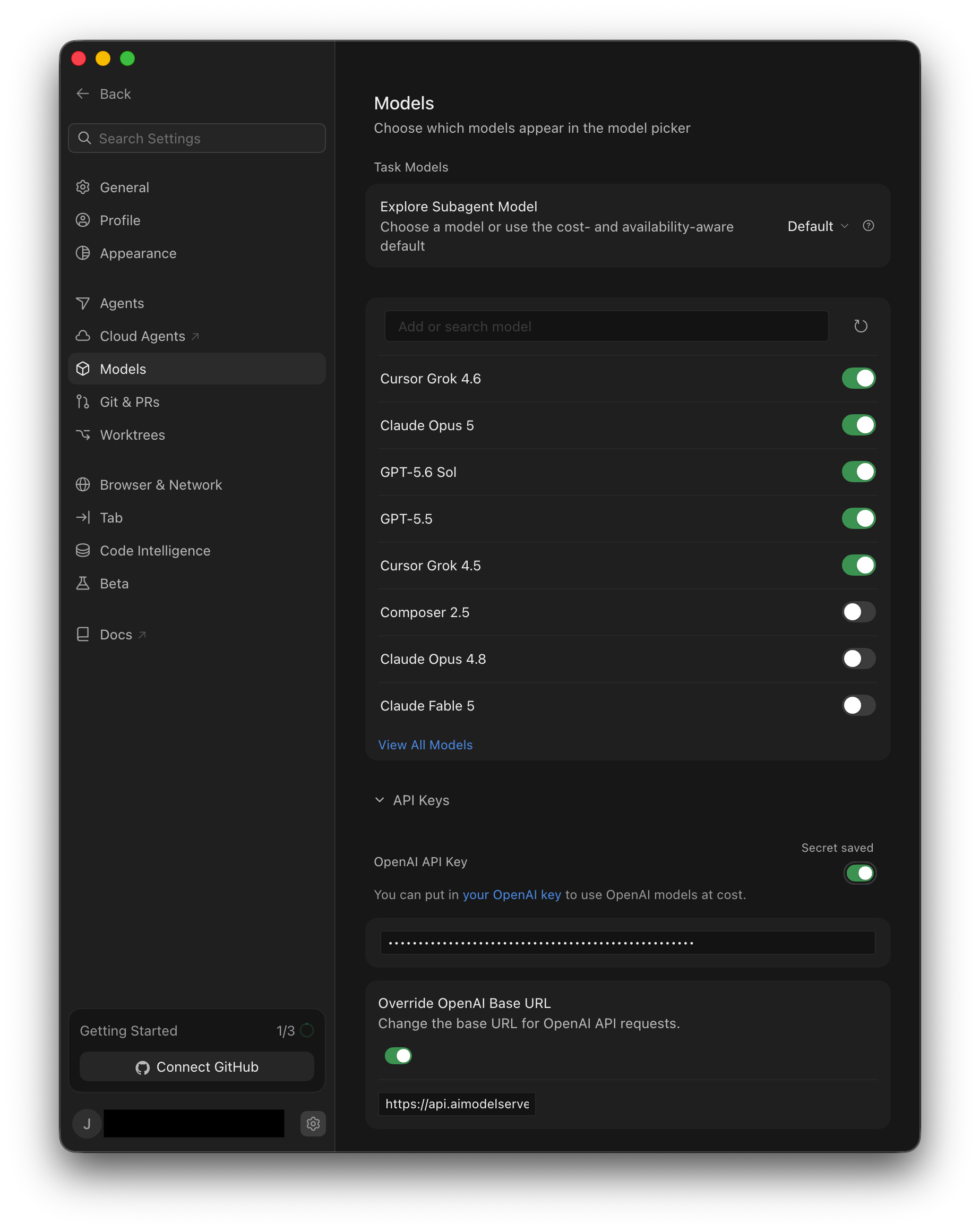The width and height of the screenshot is (980, 1231).
Task: Click the refresh models list icon
Action: (x=860, y=326)
